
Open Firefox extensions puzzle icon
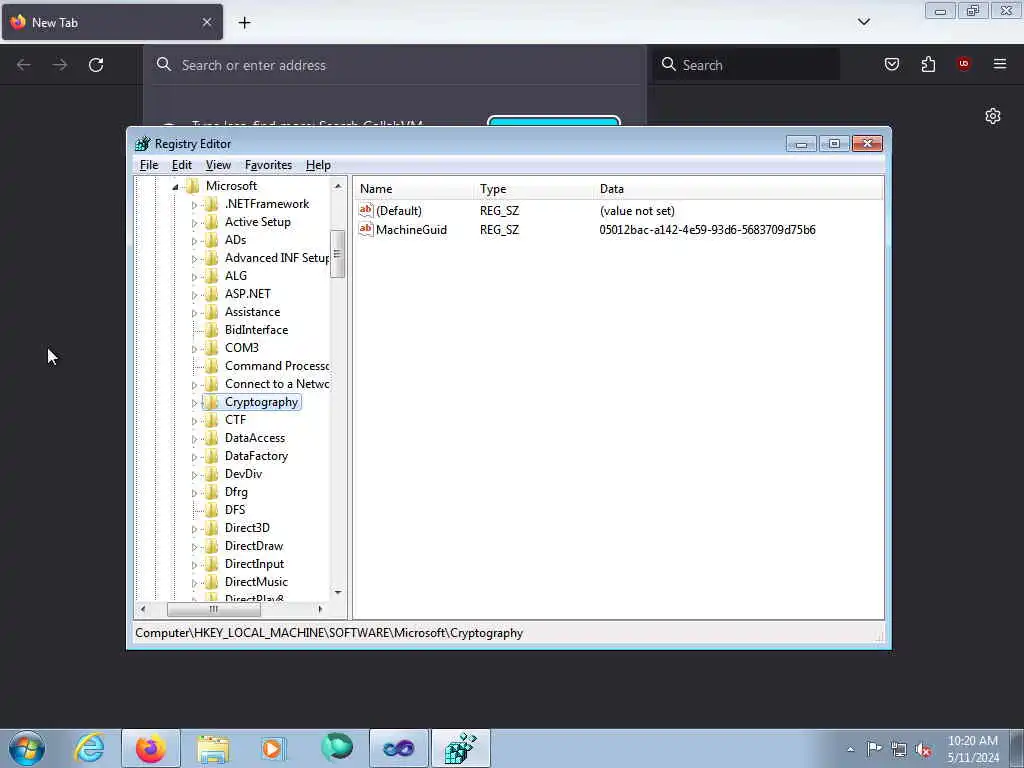pos(928,64)
